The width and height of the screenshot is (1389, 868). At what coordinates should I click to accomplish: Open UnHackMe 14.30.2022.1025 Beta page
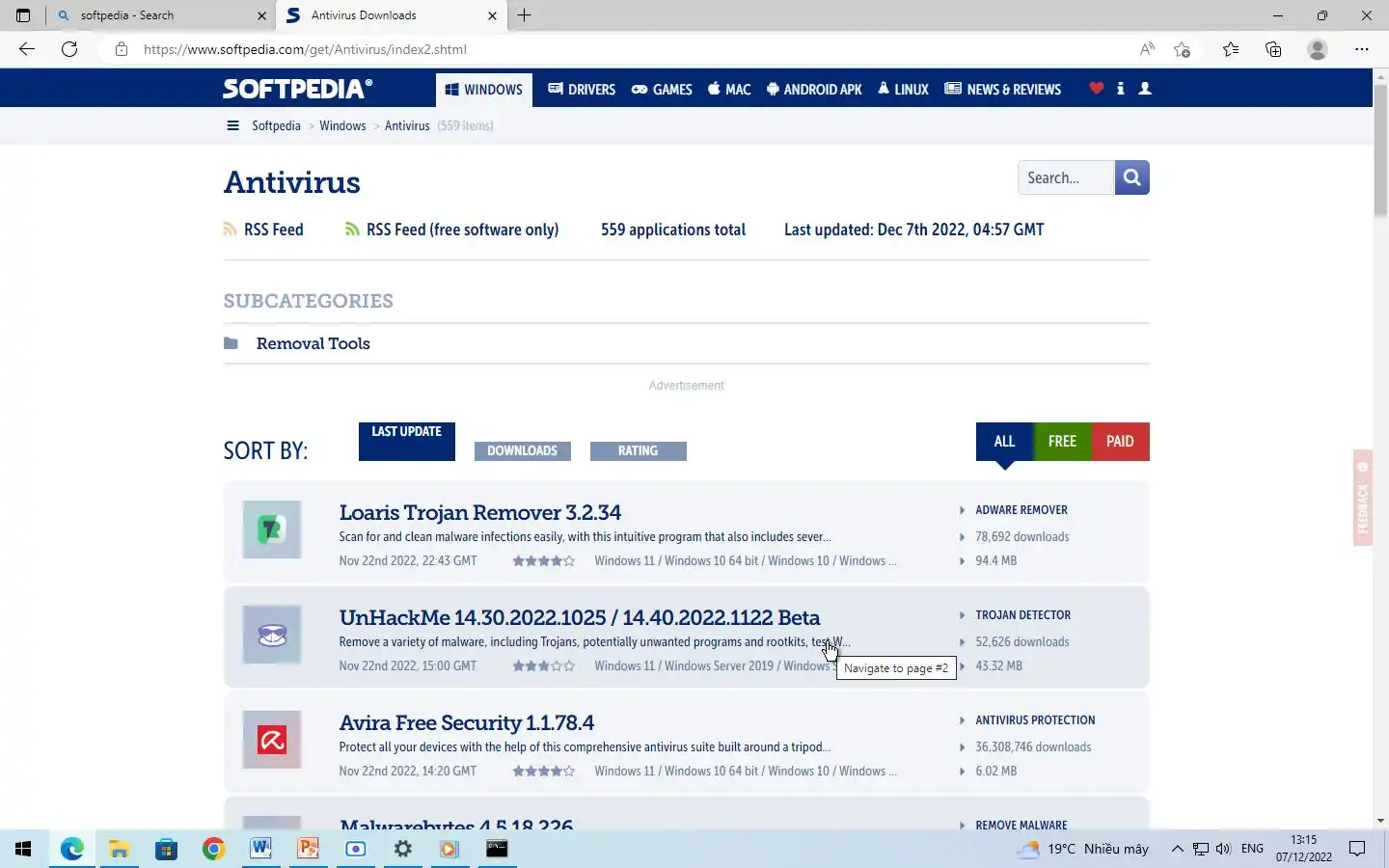point(580,617)
